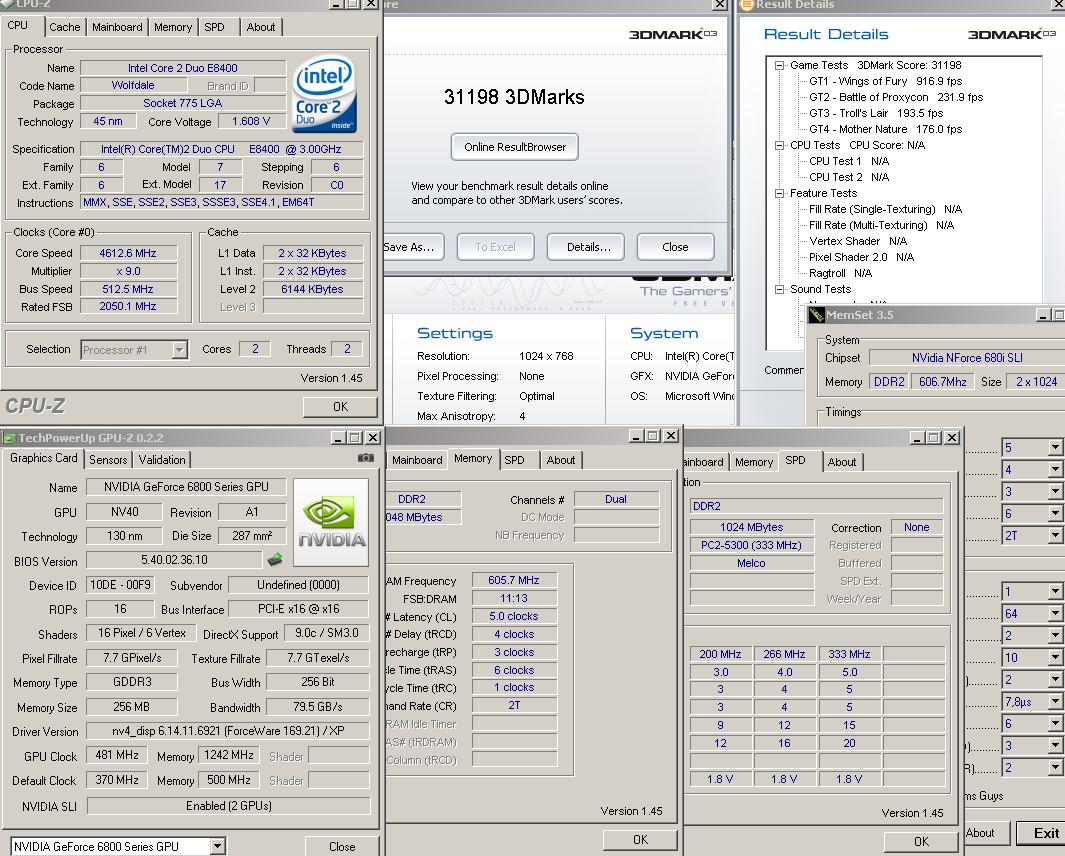This screenshot has width=1065, height=856.
Task: Click the FSB:DRAM 11:13 value
Action: 514,599
